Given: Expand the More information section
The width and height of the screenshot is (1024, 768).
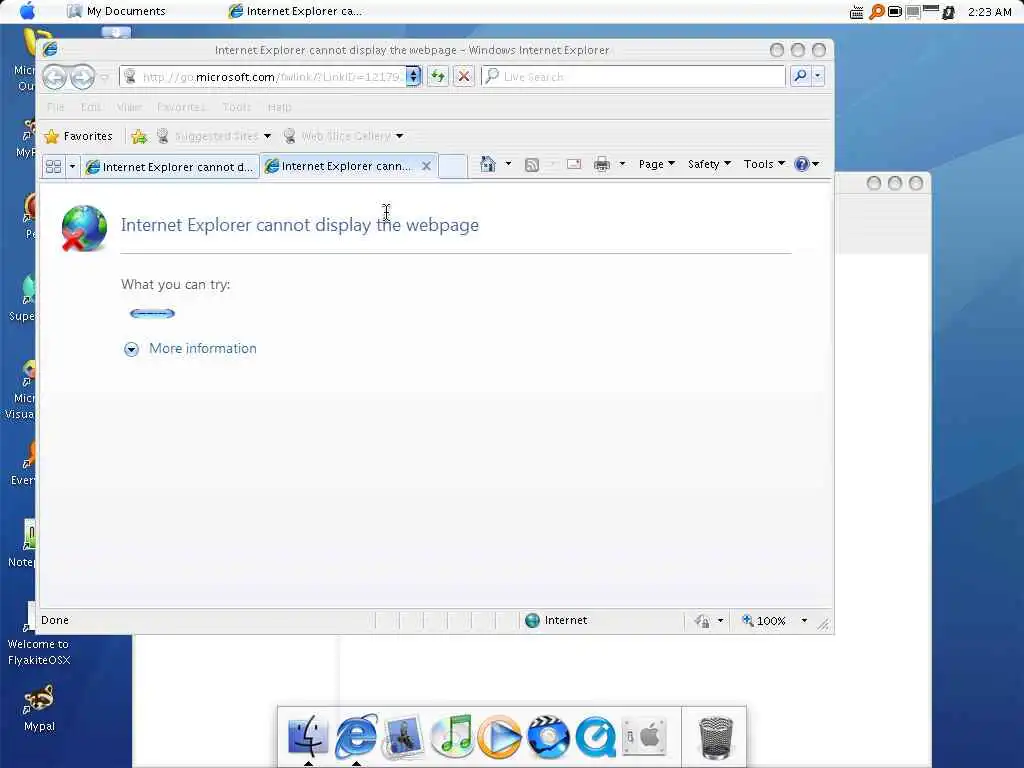Looking at the screenshot, I should click(190, 349).
